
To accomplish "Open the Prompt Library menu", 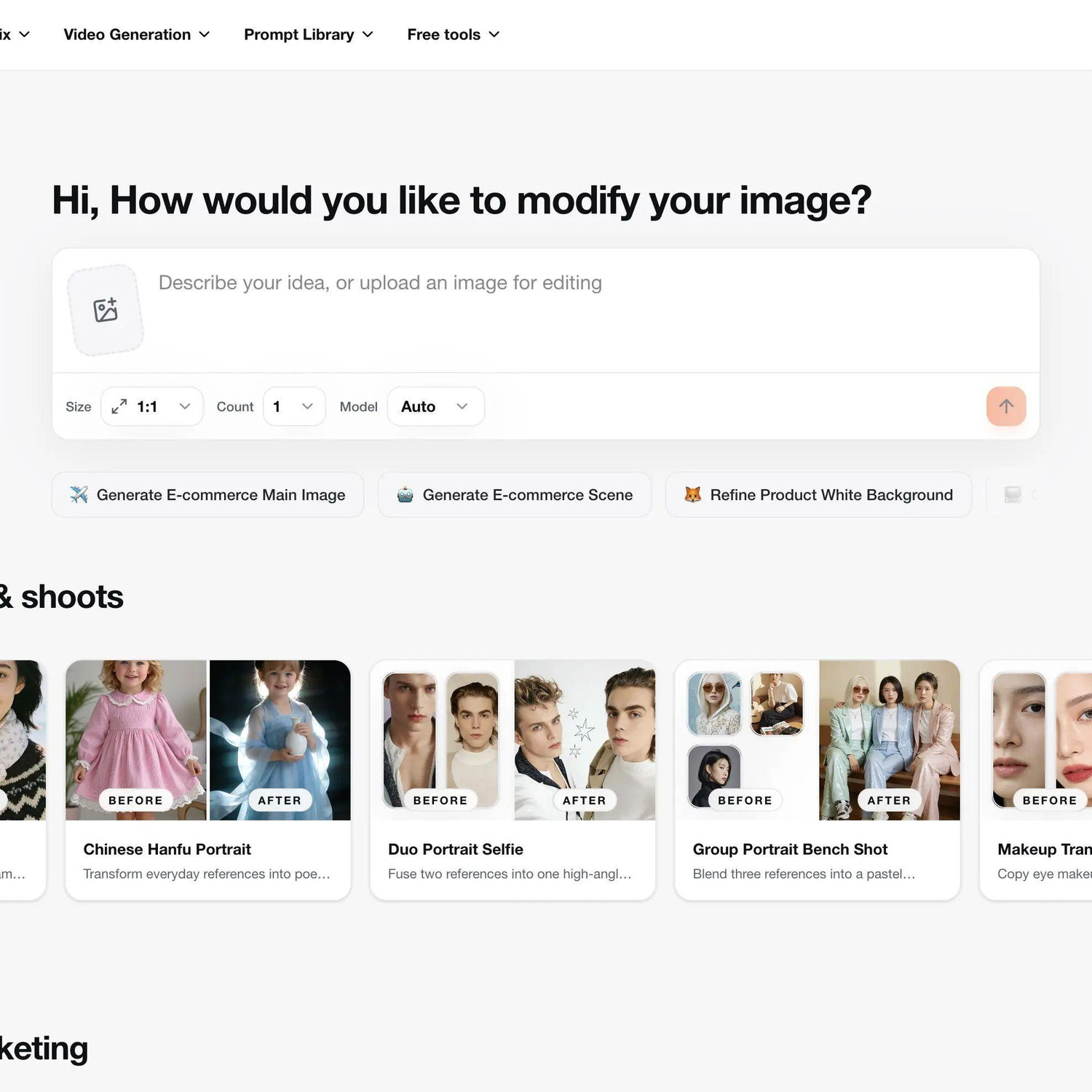I will [309, 34].
